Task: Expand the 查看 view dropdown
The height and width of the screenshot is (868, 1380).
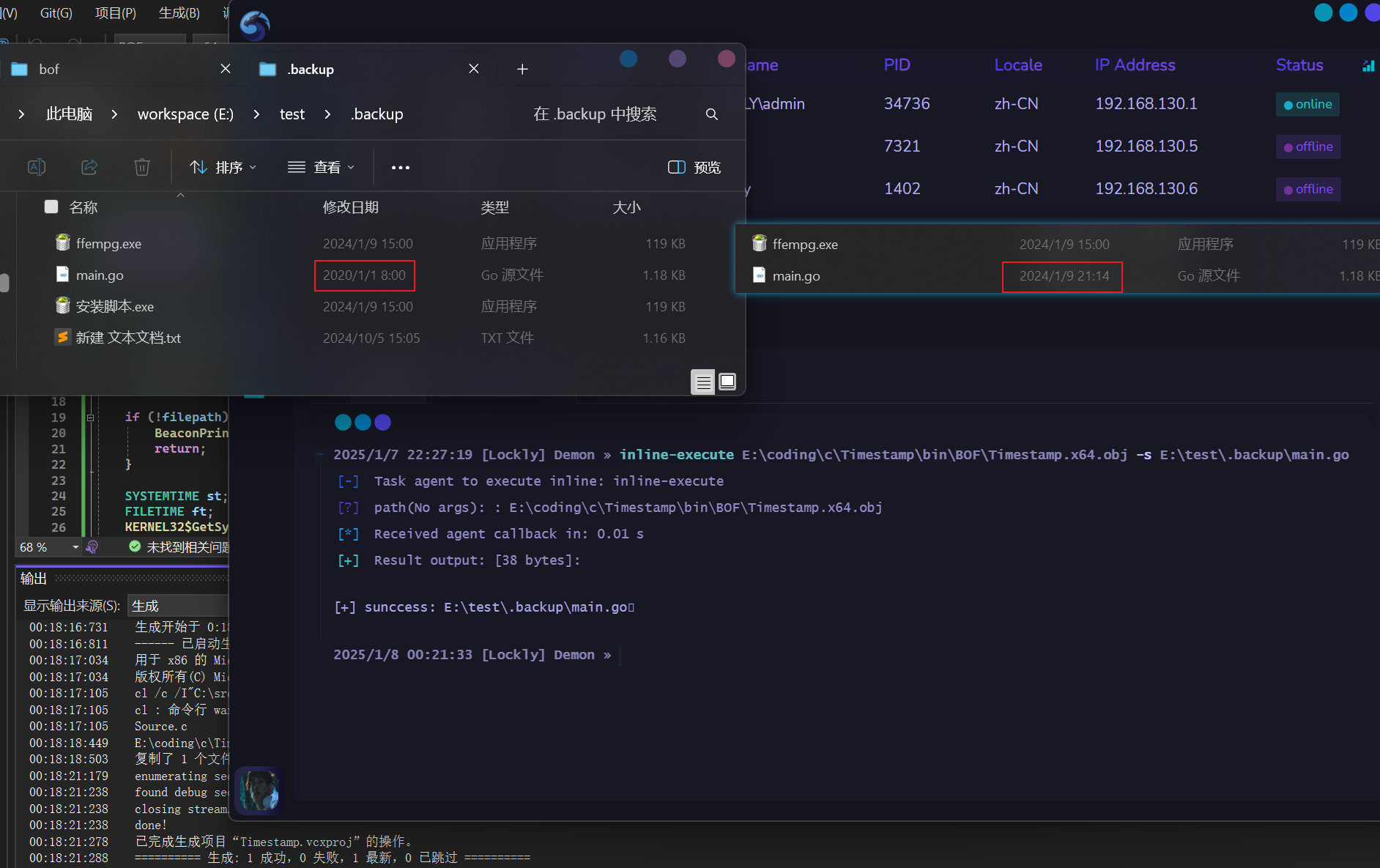Action: click(321, 168)
